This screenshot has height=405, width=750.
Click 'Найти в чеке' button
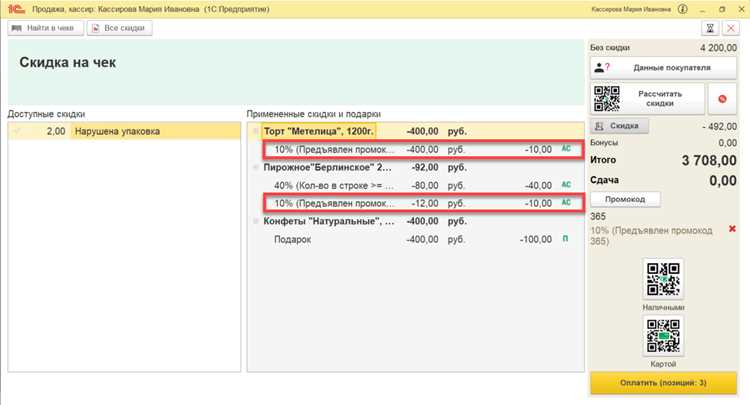click(45, 28)
